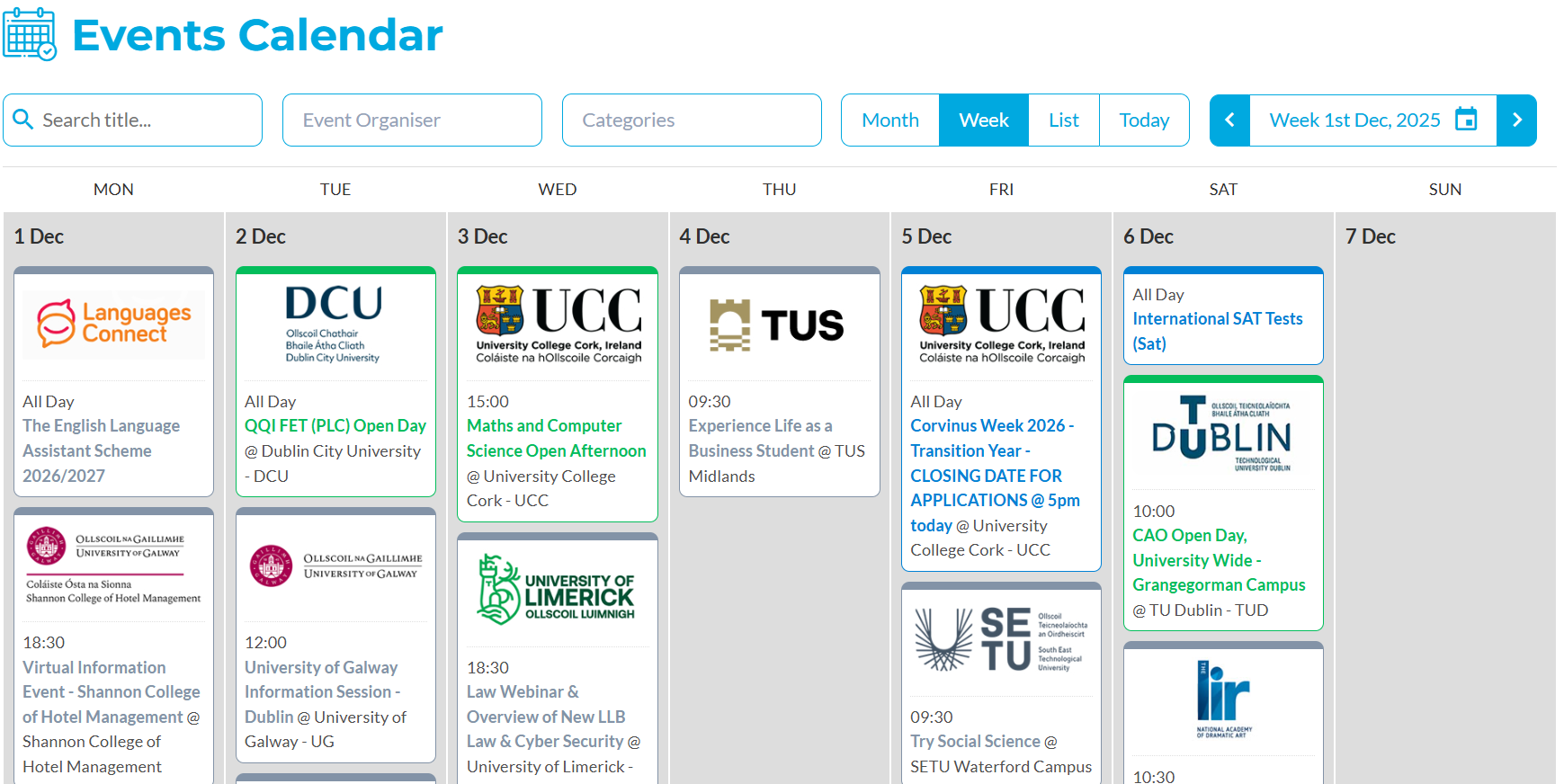1564x784 pixels.
Task: Open Law Webinar & Overview of New LLB
Action: pos(546,717)
